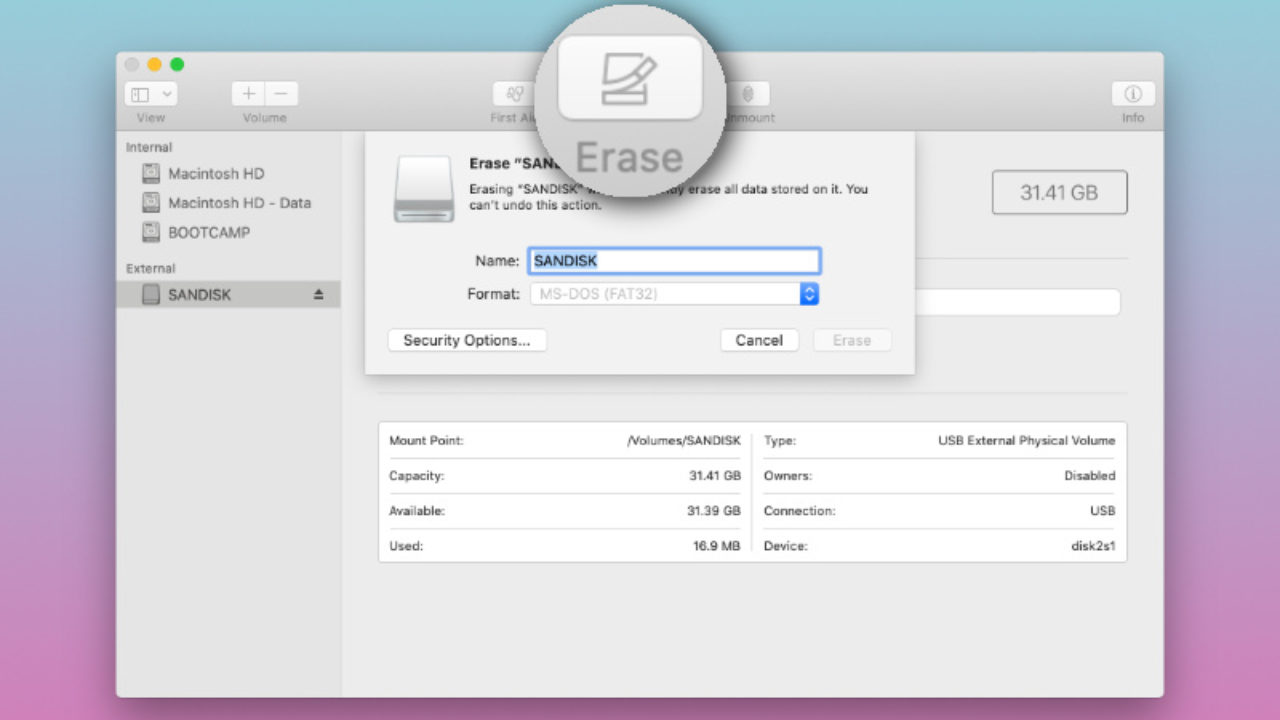Cancel the erase dialog
Viewport: 1280px width, 720px height.
(759, 340)
